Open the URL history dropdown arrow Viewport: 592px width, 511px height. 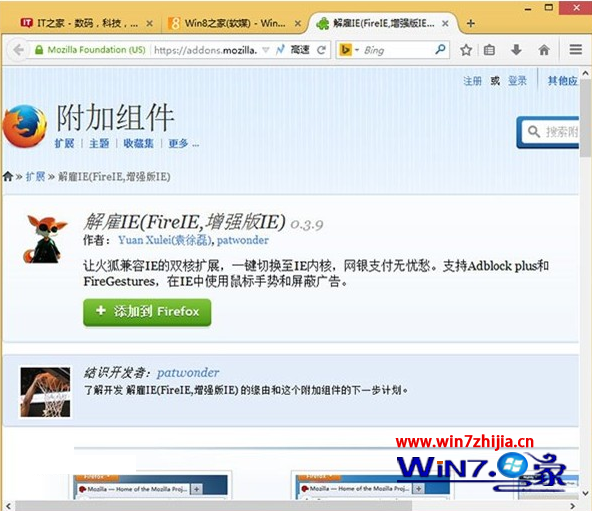tap(266, 50)
